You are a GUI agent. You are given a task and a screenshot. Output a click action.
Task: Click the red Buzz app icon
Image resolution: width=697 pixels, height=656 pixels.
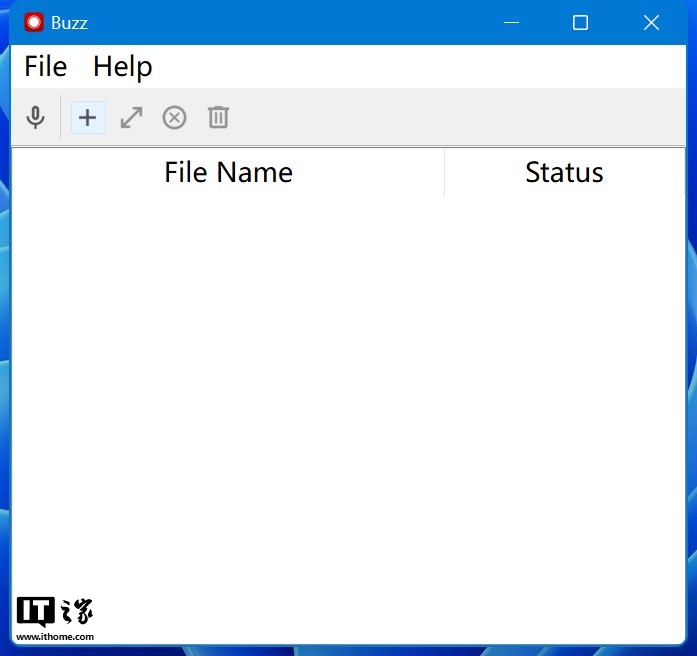click(x=34, y=23)
